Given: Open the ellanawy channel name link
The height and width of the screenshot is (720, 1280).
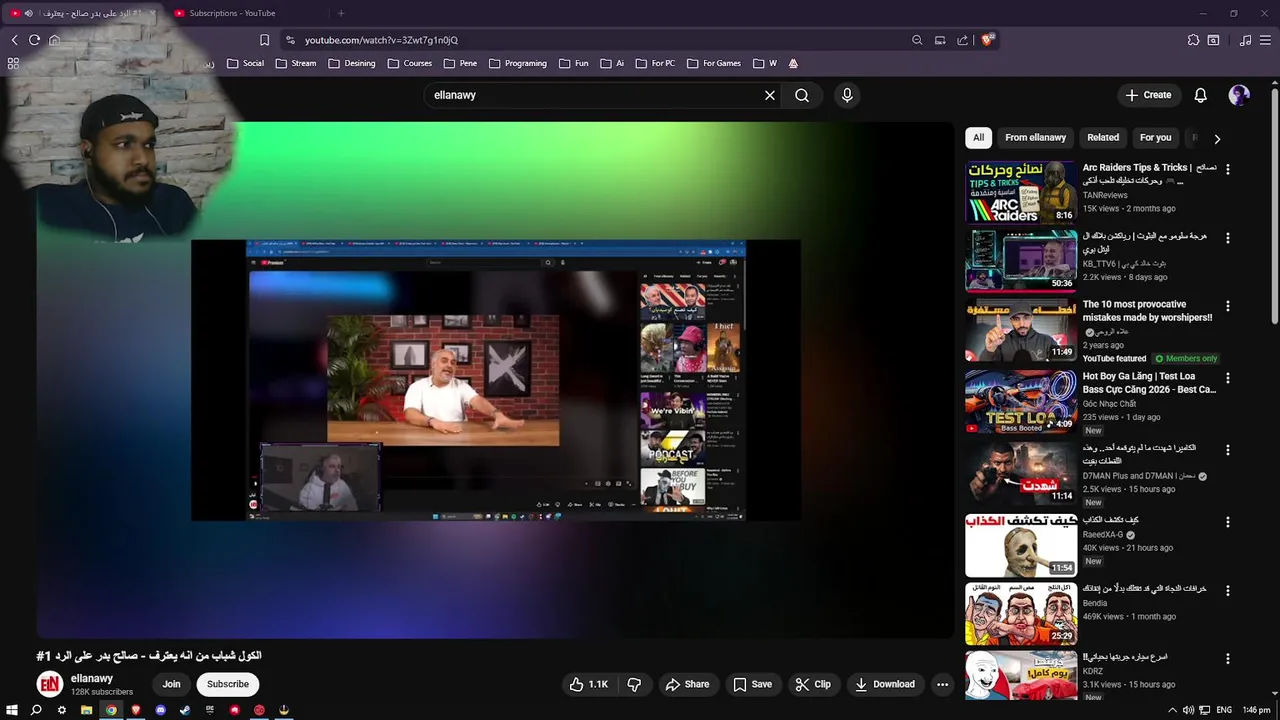Looking at the screenshot, I should click(92, 678).
